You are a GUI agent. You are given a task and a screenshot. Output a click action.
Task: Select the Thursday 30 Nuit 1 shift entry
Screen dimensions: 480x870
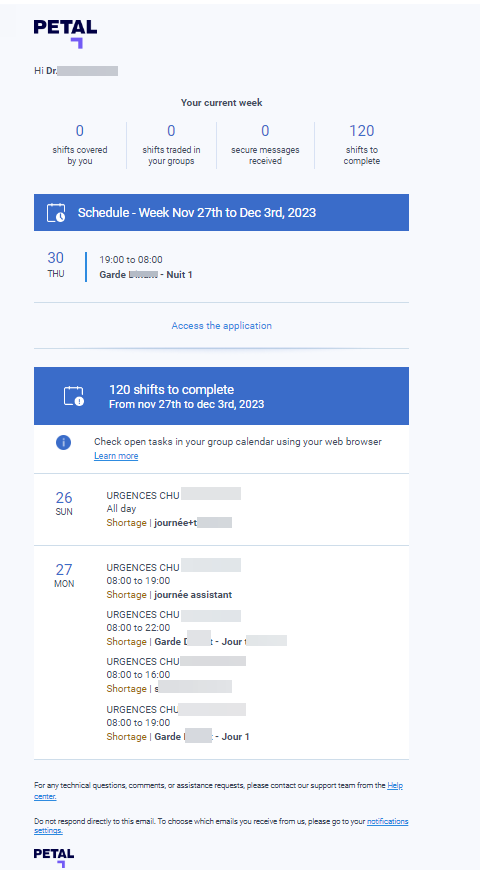tap(221, 266)
